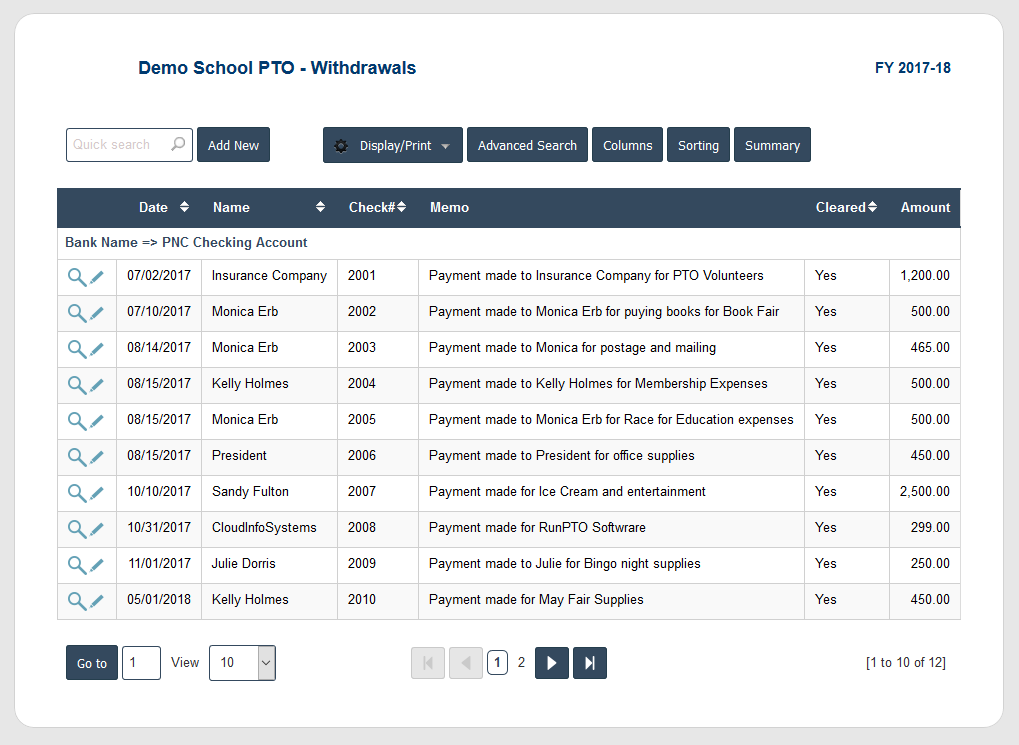Click the edit pencil for May Fair Supplies
The height and width of the screenshot is (745, 1019).
click(x=97, y=599)
